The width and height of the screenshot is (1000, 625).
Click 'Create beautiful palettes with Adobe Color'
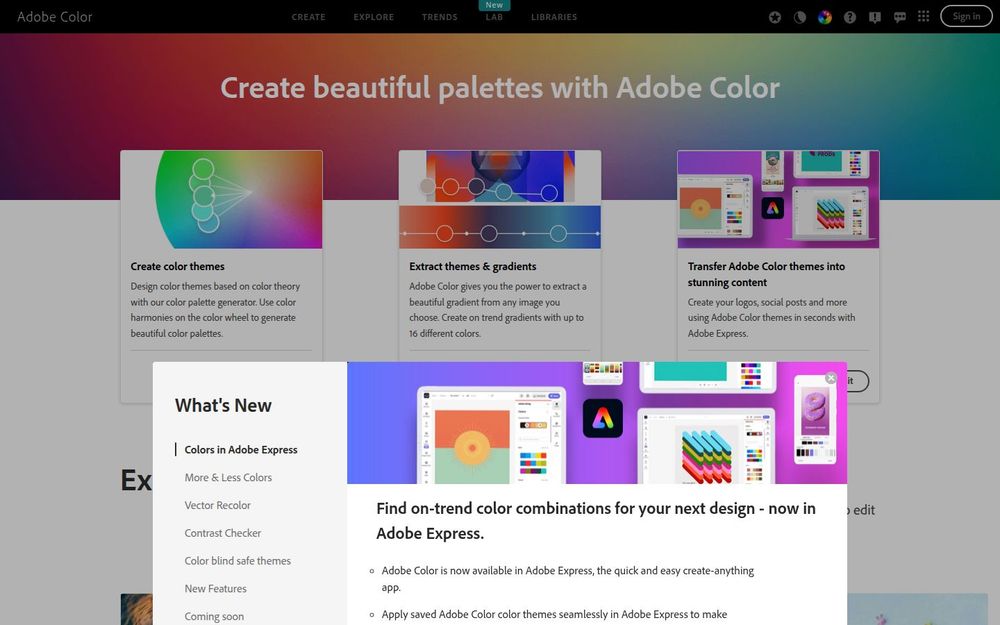pos(500,88)
